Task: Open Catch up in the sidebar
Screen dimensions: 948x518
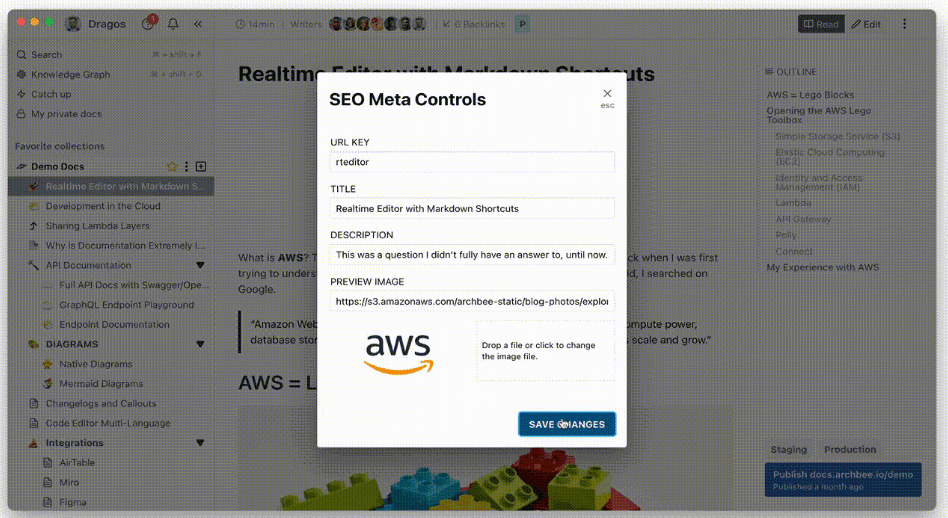Action: pos(51,95)
